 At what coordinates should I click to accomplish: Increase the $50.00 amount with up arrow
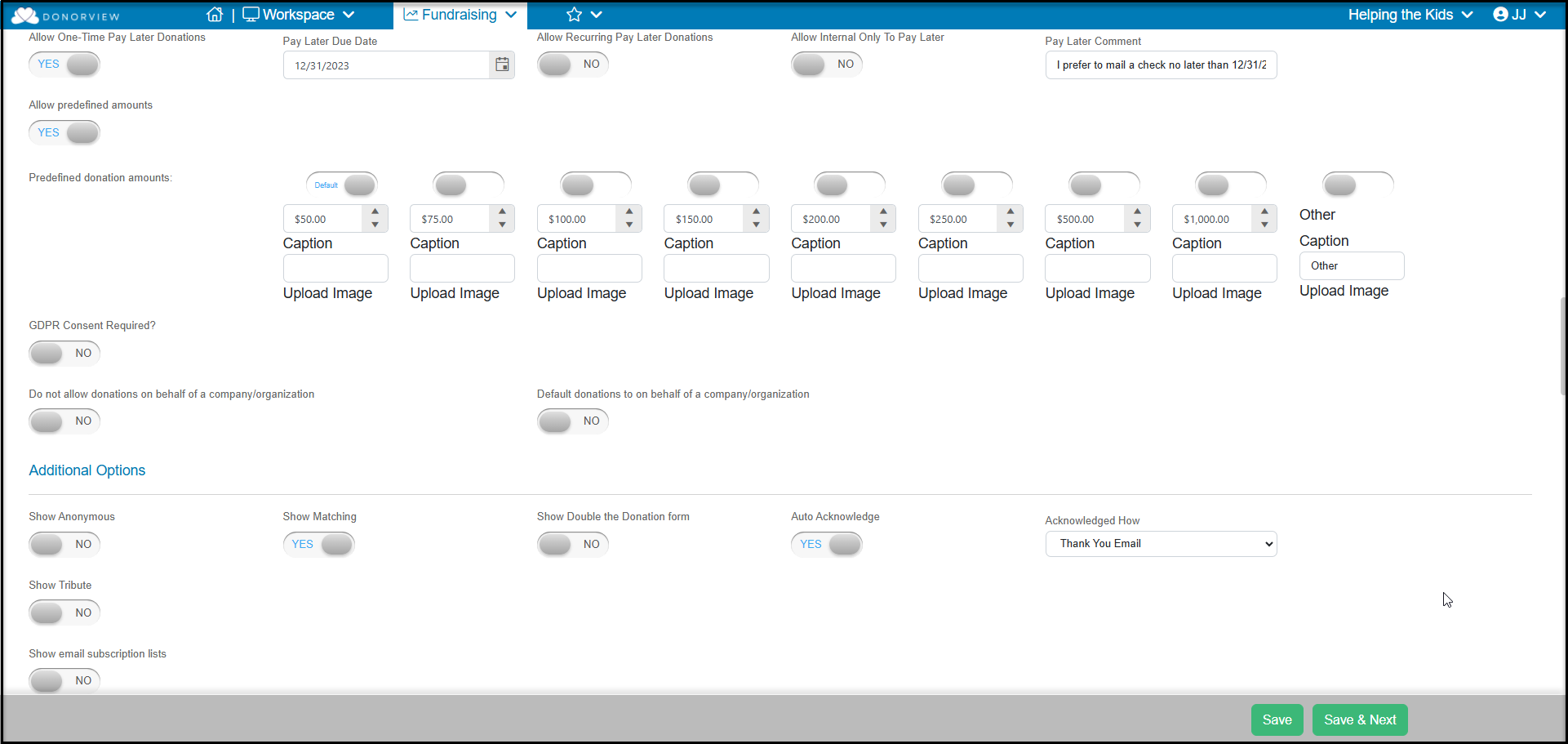coord(375,212)
